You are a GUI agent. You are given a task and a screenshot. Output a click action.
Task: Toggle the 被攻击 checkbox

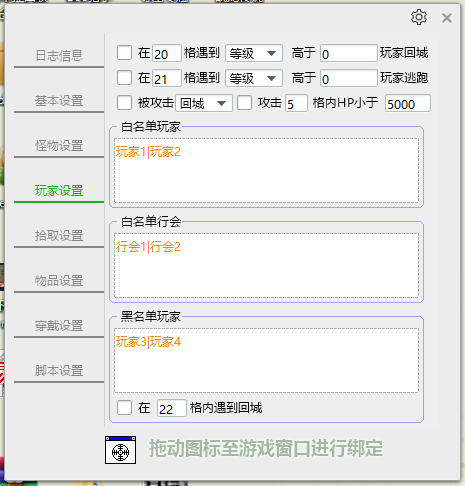(124, 103)
